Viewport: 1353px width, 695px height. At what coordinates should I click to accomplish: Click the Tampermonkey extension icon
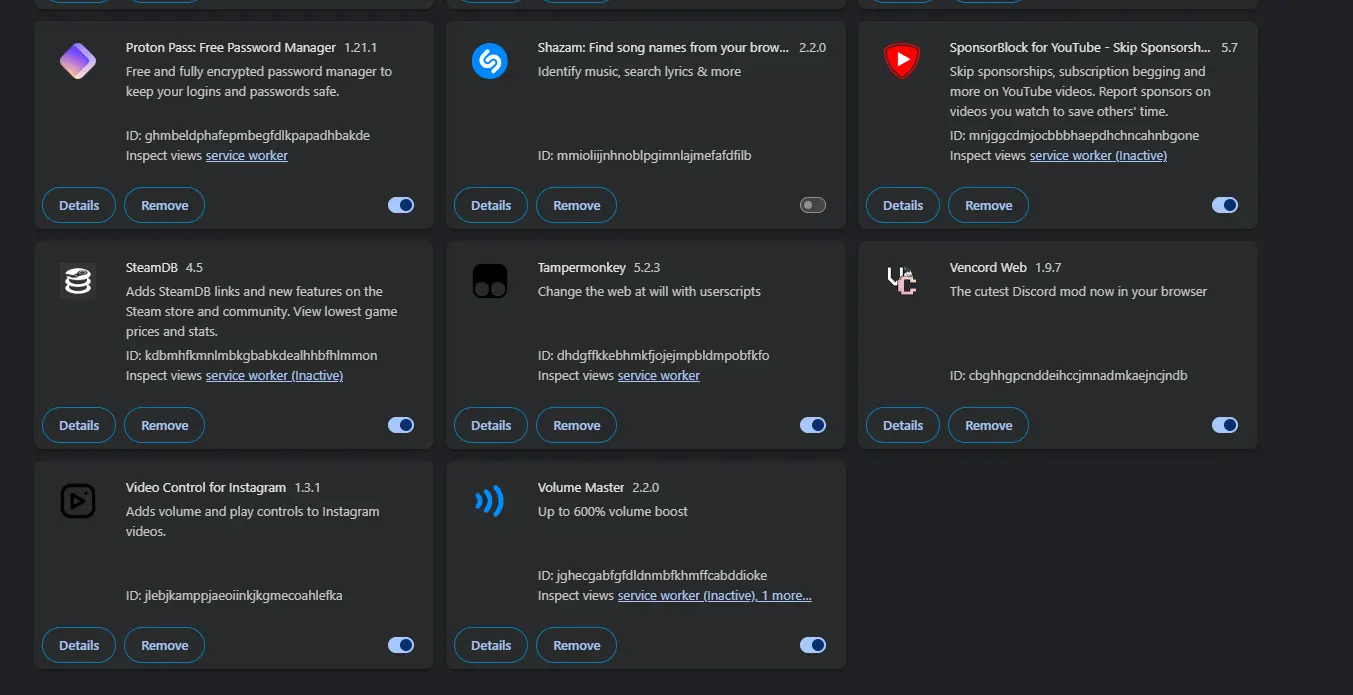[x=490, y=282]
